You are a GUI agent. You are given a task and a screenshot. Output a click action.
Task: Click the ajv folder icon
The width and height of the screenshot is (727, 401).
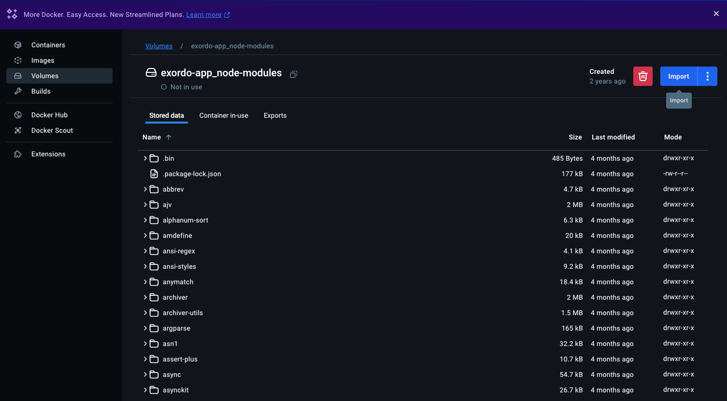[154, 204]
